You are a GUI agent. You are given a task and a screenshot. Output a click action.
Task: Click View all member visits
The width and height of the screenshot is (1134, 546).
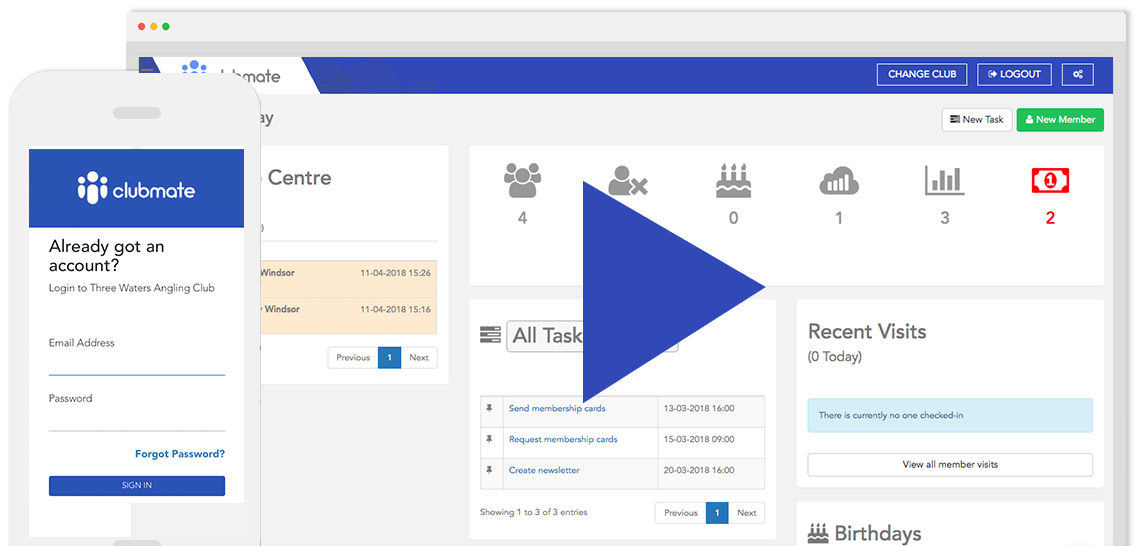[949, 465]
